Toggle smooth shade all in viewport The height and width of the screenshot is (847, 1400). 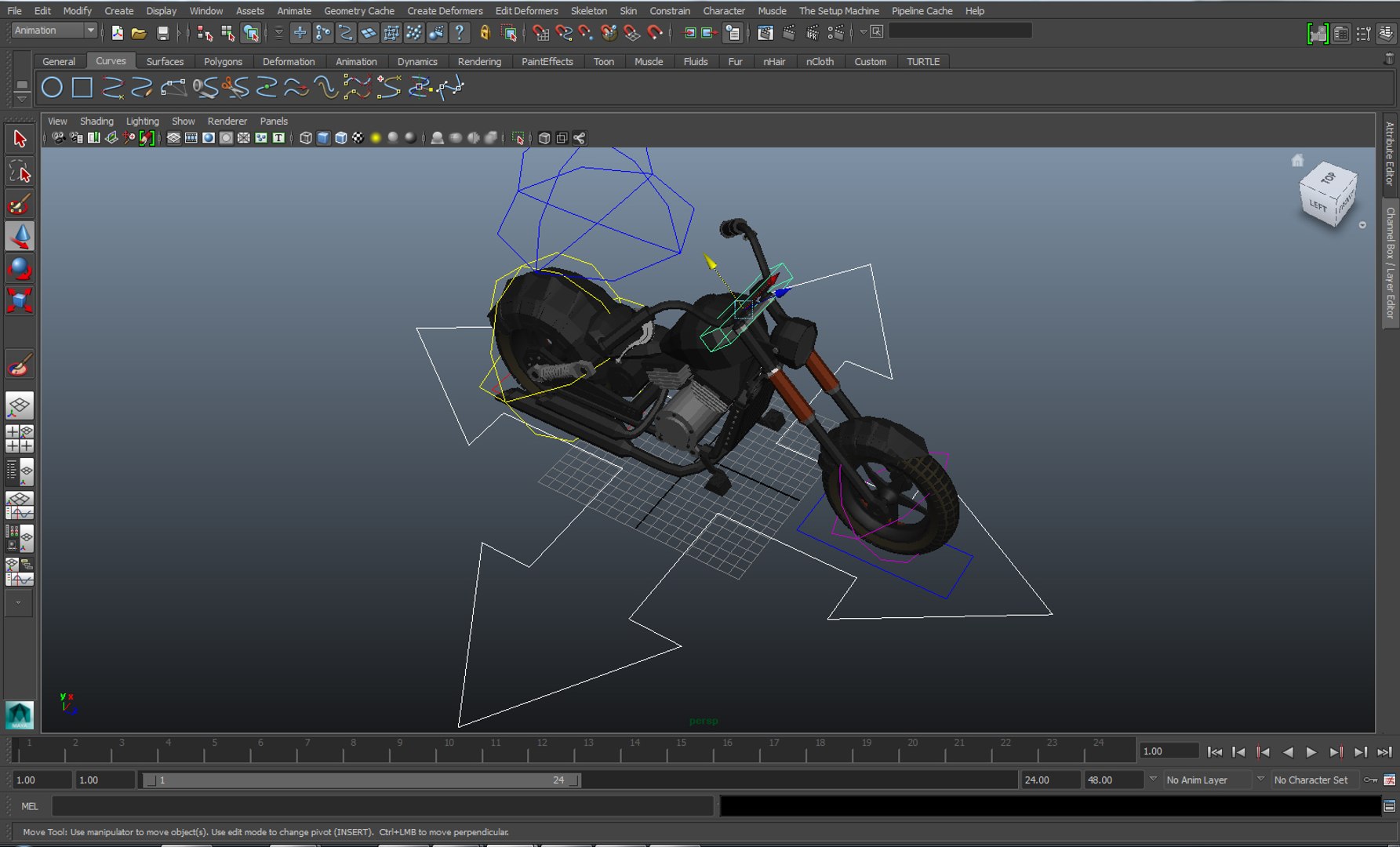pos(323,138)
